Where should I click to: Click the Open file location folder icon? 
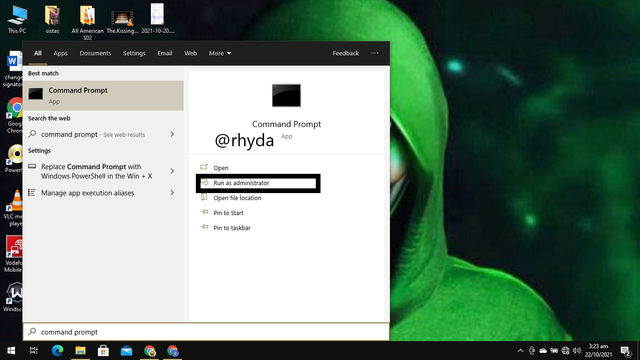coord(204,198)
